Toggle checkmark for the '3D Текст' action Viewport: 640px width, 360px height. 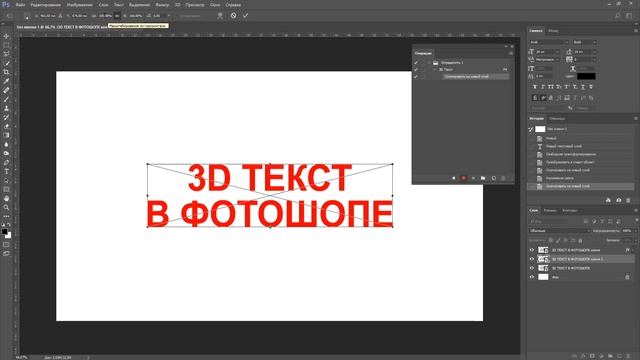tap(416, 70)
